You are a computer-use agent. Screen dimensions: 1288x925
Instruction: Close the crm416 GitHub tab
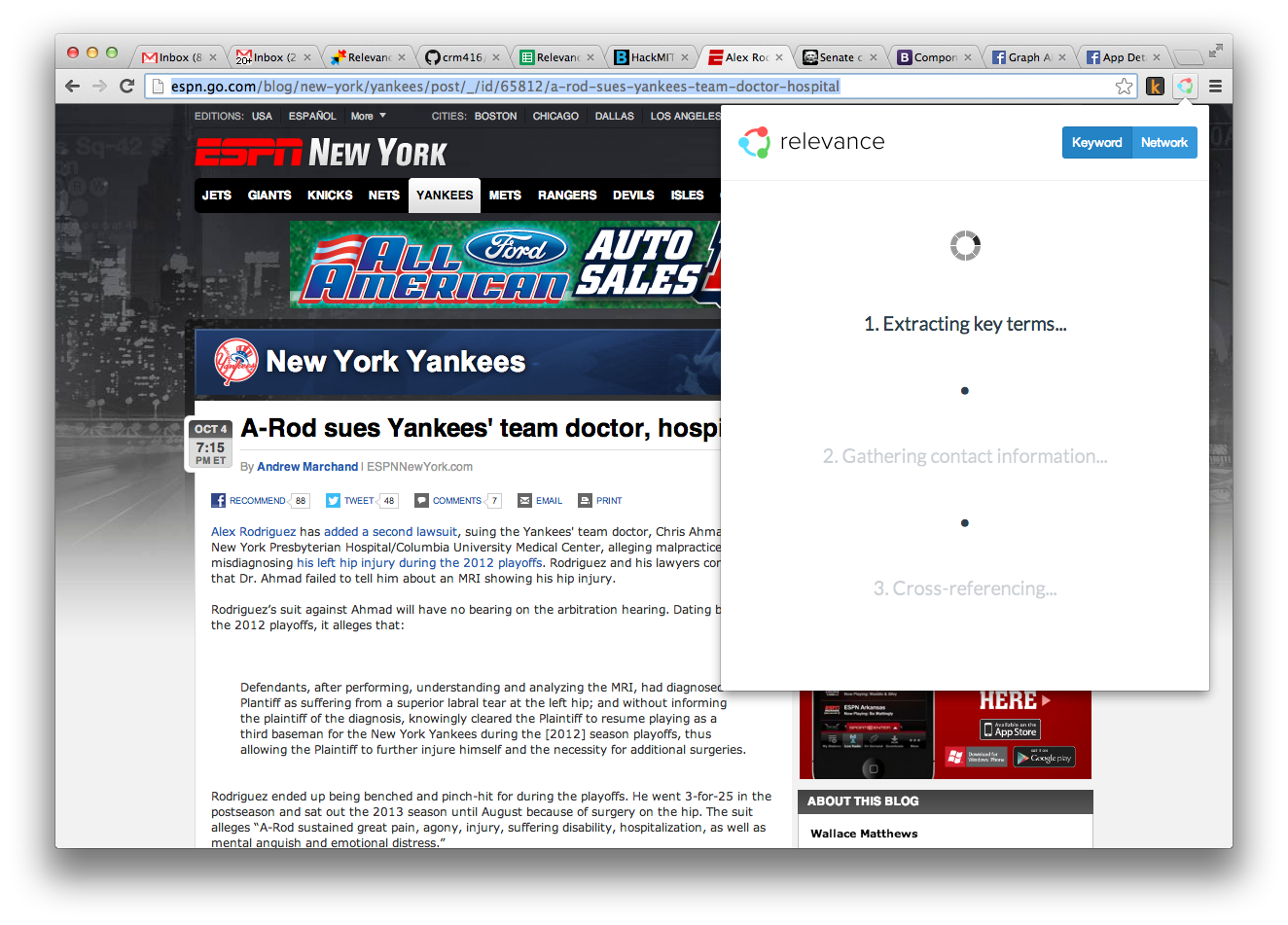tap(496, 57)
